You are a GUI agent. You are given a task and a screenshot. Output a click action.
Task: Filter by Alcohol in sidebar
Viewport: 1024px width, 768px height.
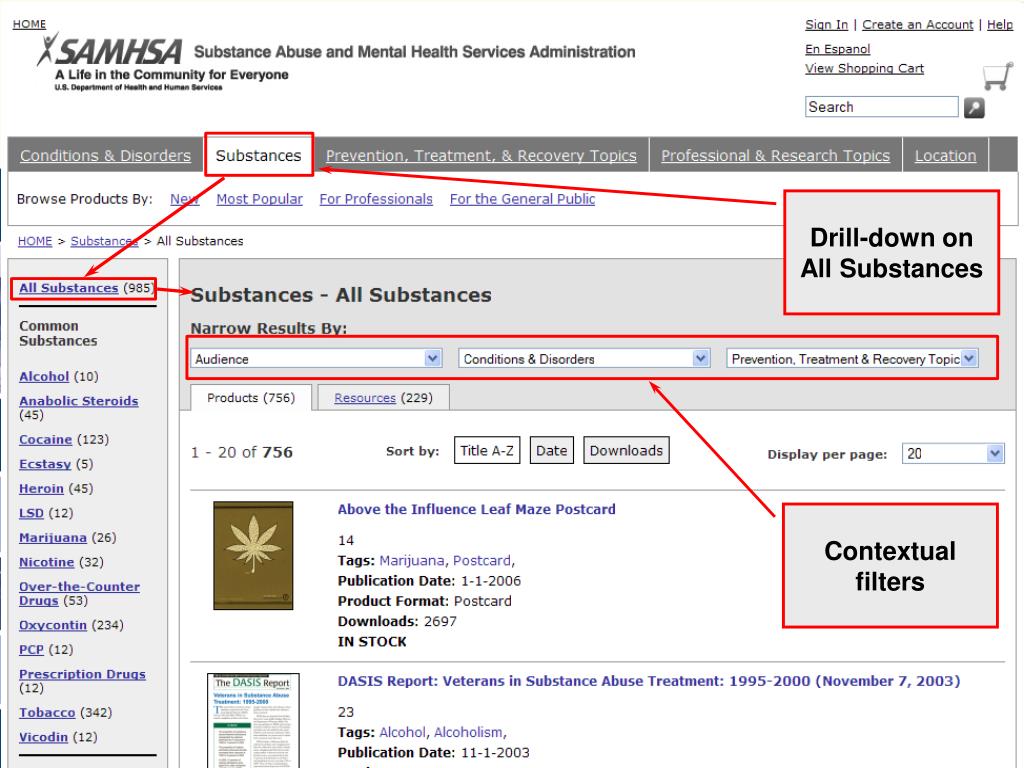tap(44, 376)
